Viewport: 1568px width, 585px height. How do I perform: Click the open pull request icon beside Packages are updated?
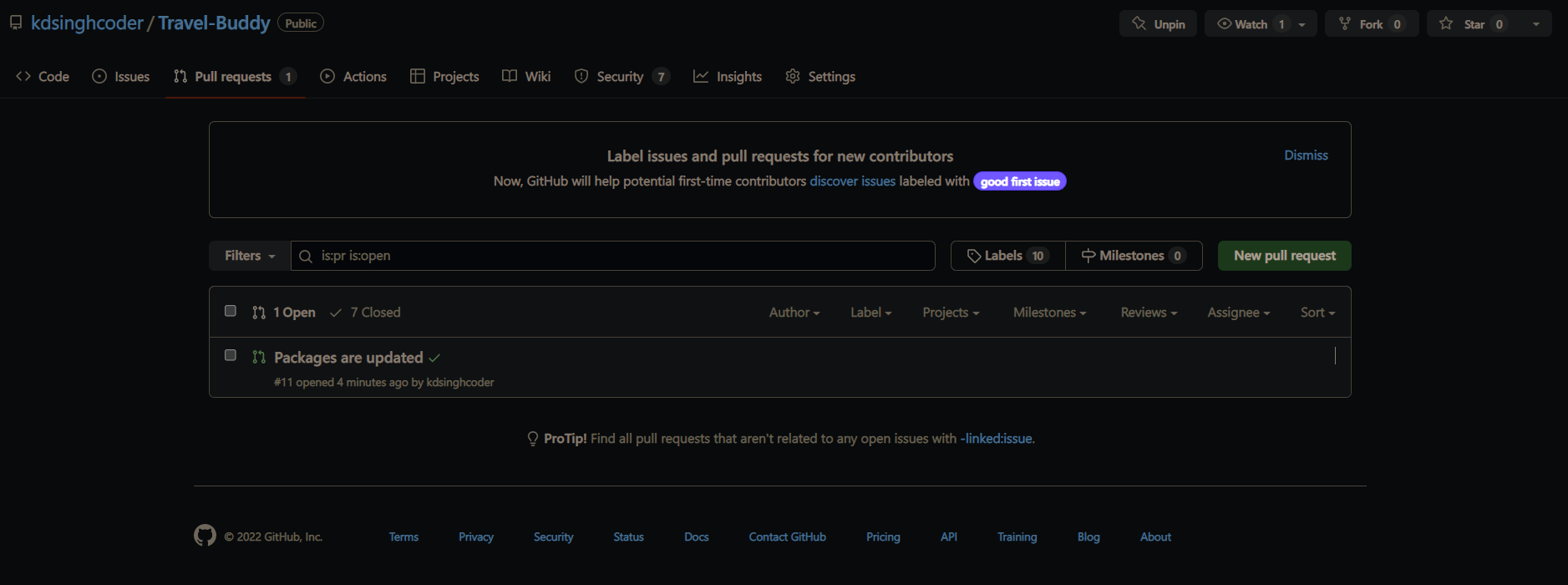(259, 357)
